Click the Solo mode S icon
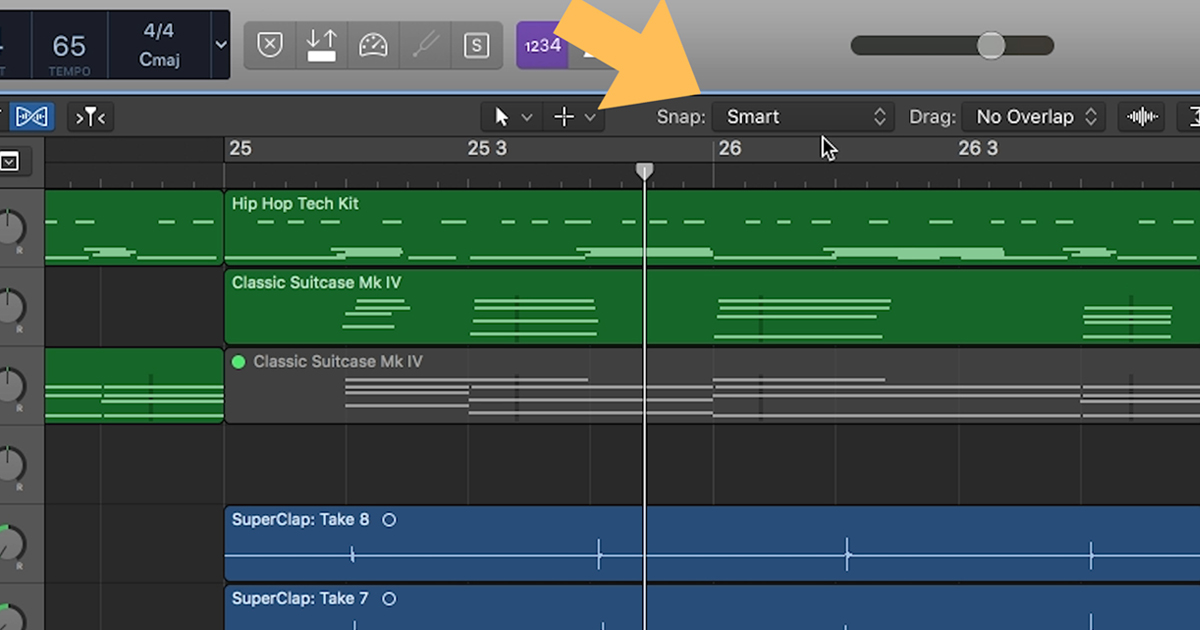This screenshot has width=1200, height=630. [477, 45]
